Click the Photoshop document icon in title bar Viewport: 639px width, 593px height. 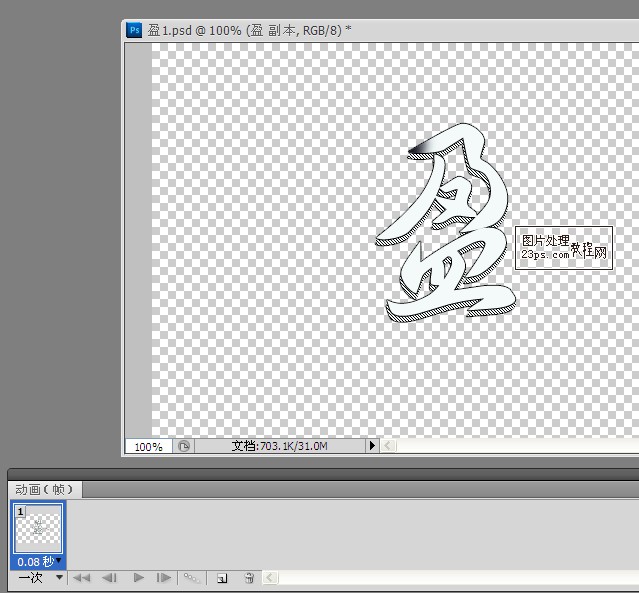134,30
